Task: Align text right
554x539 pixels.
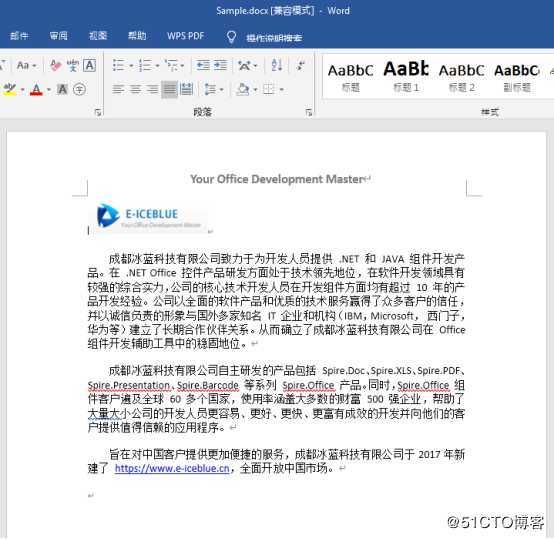Action: [152, 89]
